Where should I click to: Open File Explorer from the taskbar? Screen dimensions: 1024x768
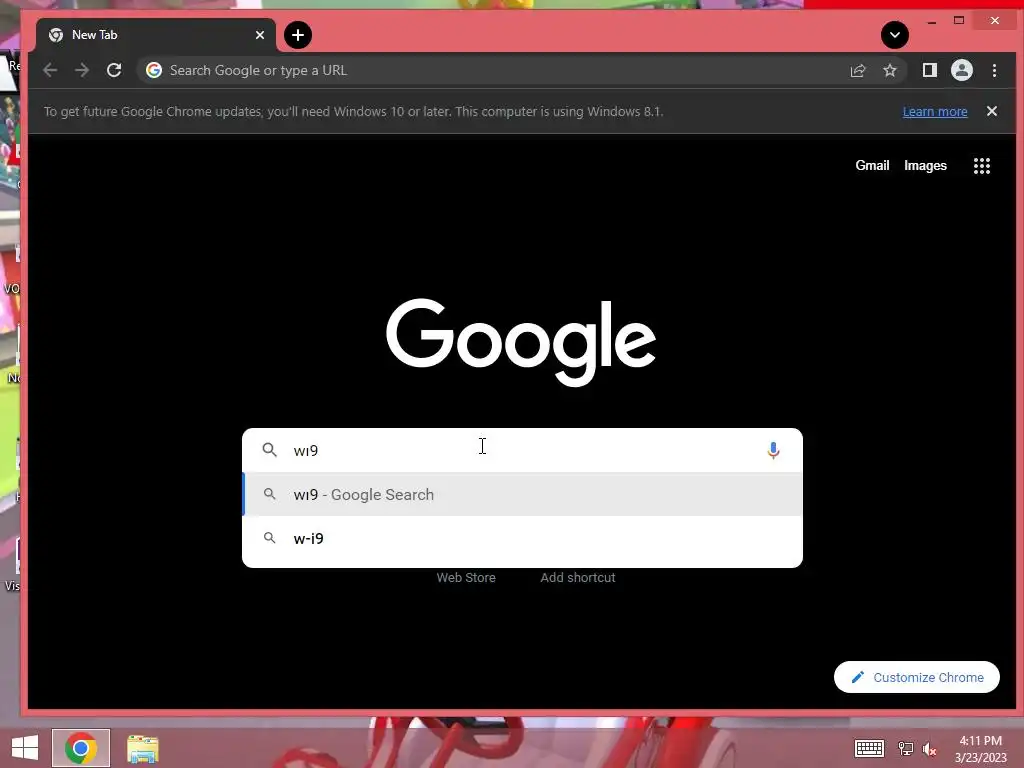point(143,748)
